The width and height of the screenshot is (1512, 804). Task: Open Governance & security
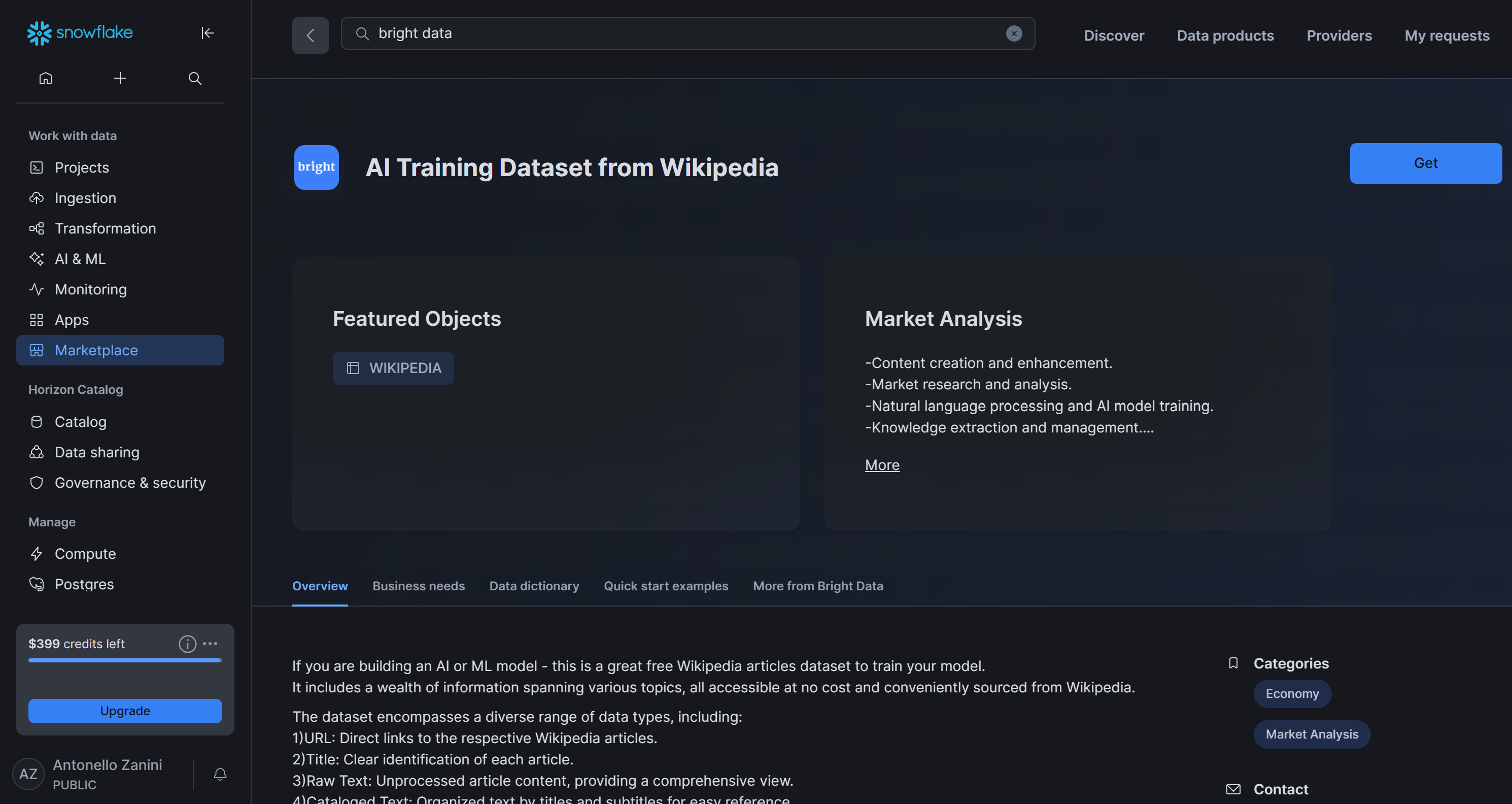click(x=120, y=483)
